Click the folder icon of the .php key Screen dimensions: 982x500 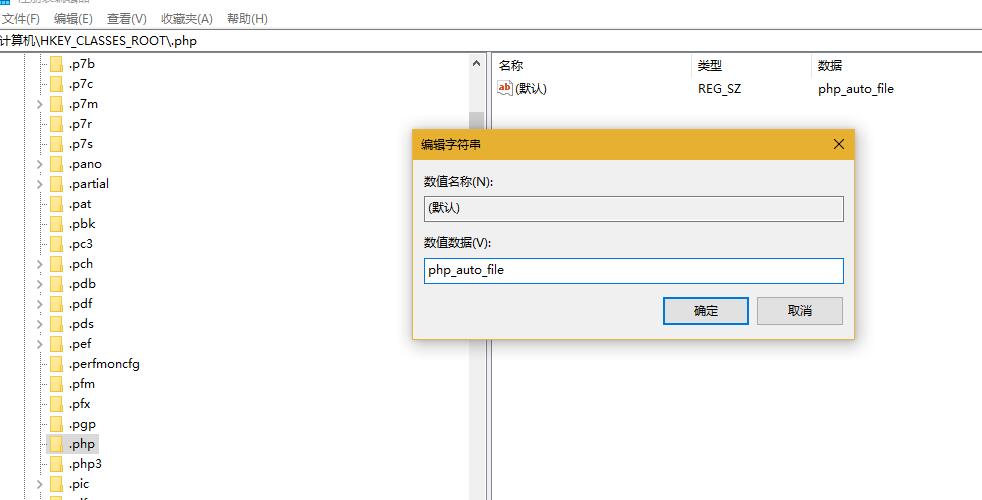click(x=56, y=444)
